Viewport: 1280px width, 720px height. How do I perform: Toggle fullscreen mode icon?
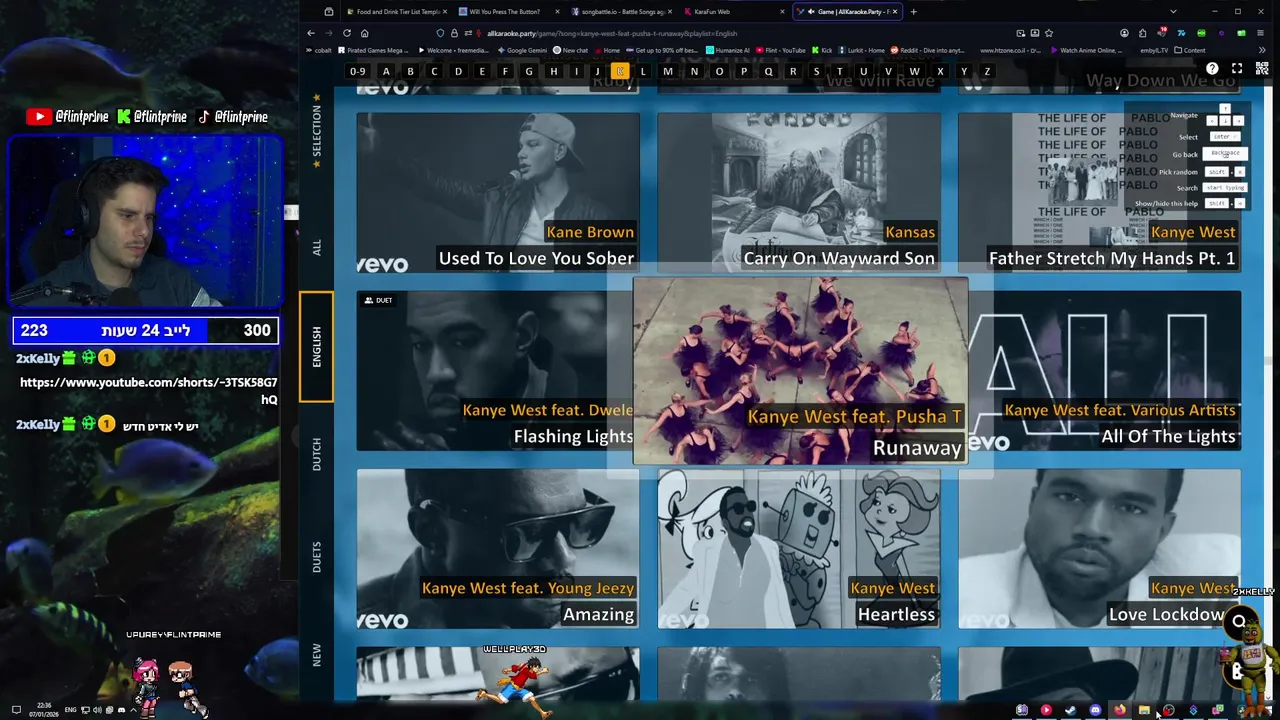1237,69
